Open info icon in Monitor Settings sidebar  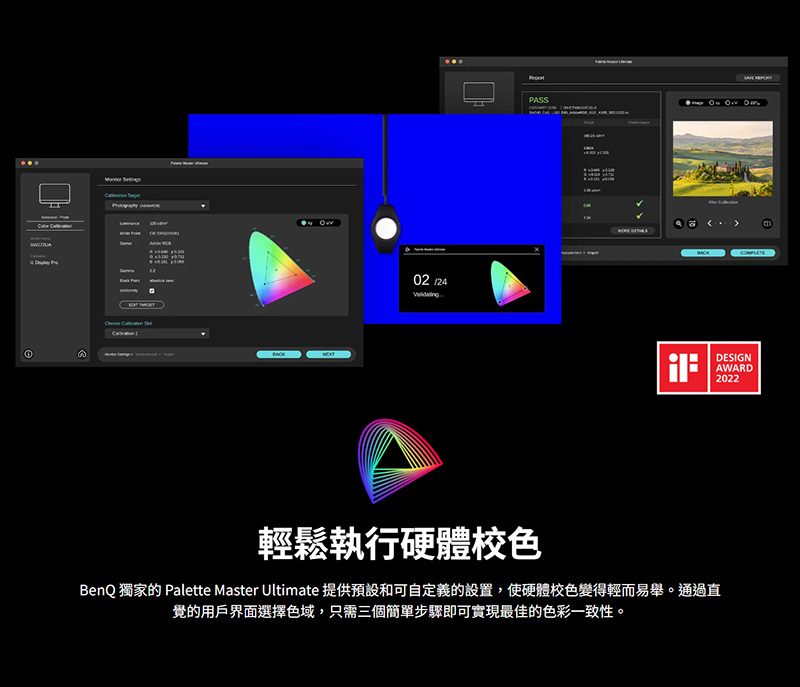[29, 353]
